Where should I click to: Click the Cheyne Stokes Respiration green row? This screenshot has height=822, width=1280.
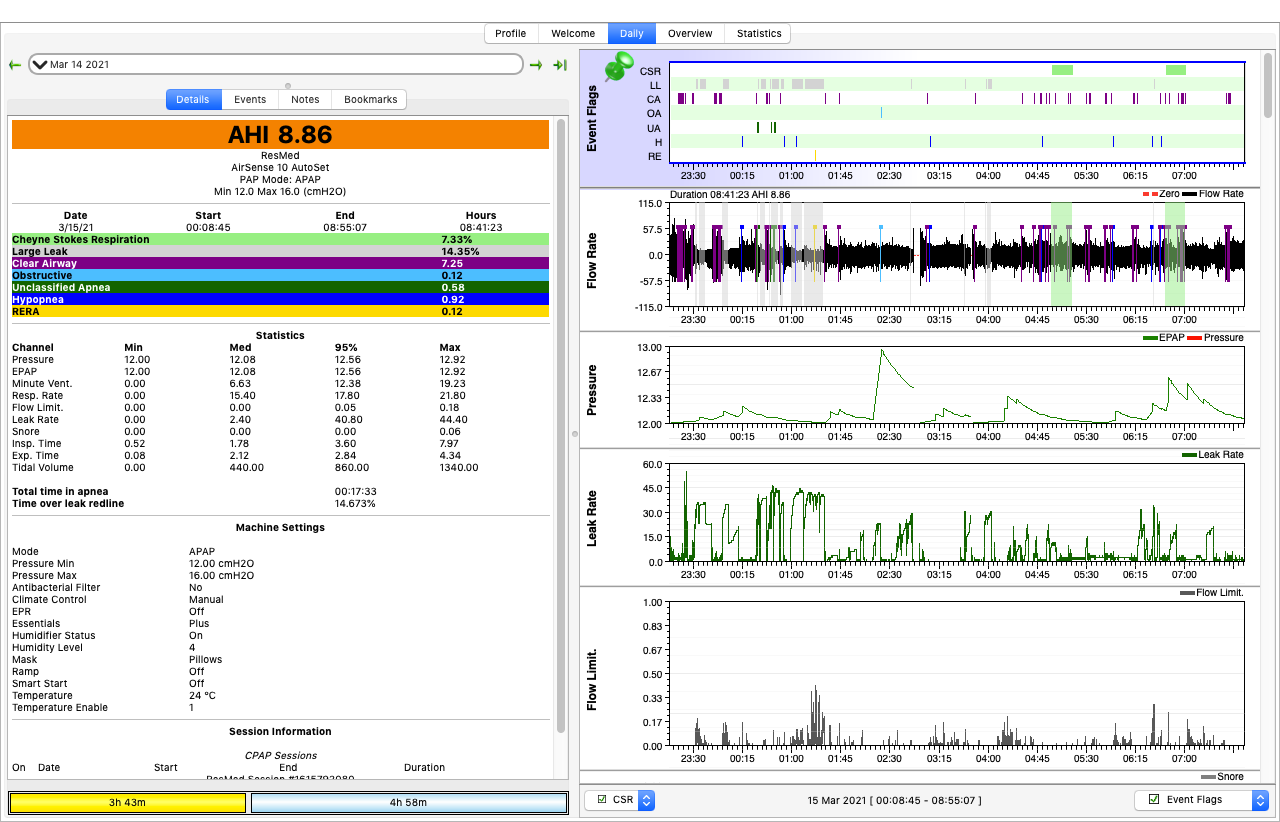pyautogui.click(x=280, y=240)
